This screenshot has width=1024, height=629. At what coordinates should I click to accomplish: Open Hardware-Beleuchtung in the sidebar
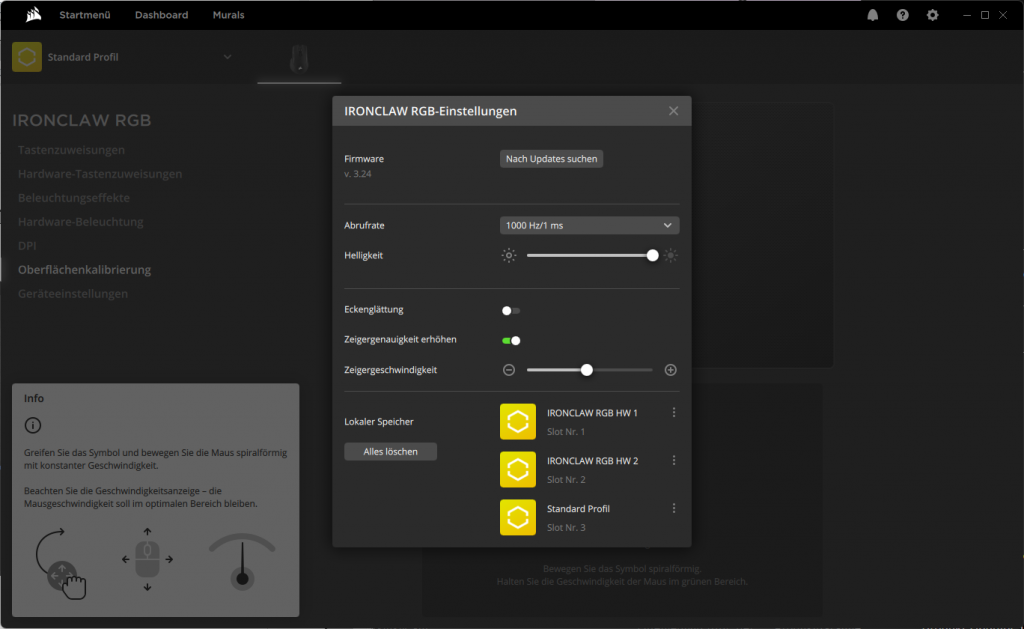(x=80, y=222)
